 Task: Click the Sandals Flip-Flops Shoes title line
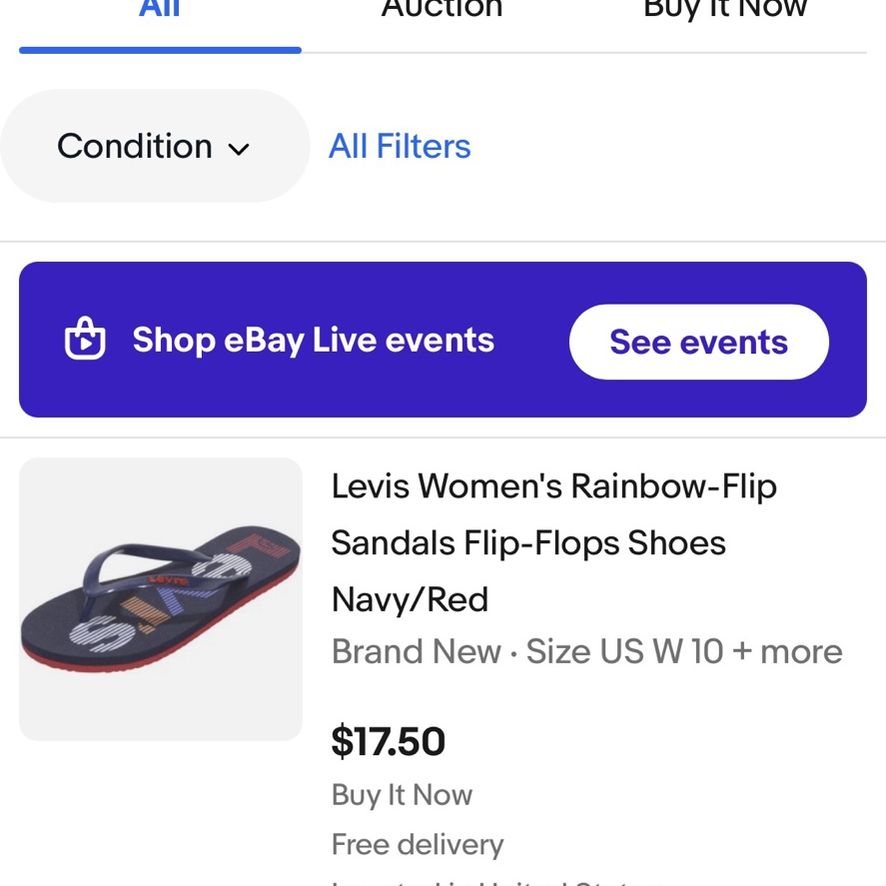529,543
